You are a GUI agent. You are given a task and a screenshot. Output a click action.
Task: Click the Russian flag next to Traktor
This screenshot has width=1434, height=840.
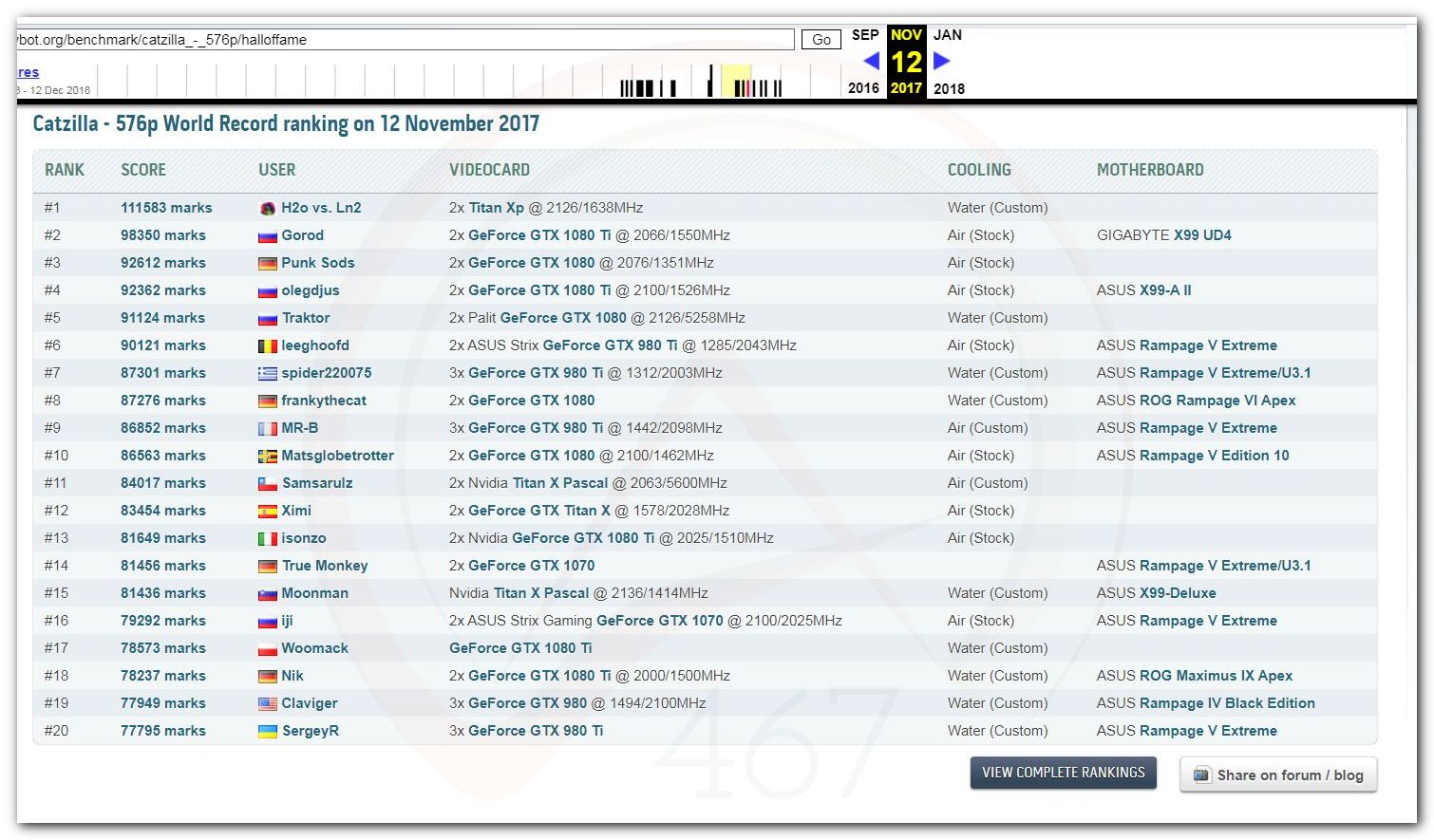pos(268,319)
